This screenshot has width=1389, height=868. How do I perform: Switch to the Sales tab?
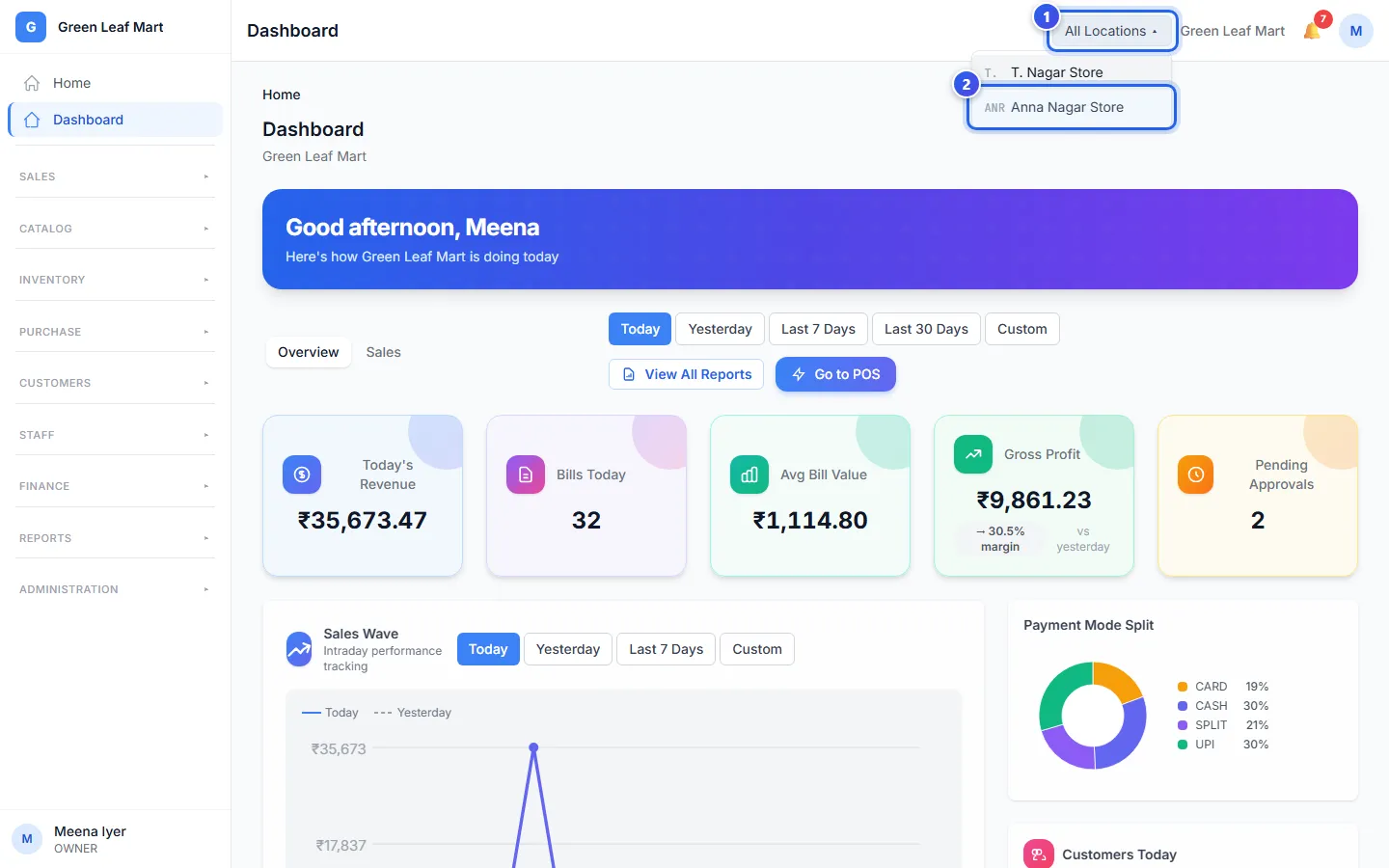point(383,352)
